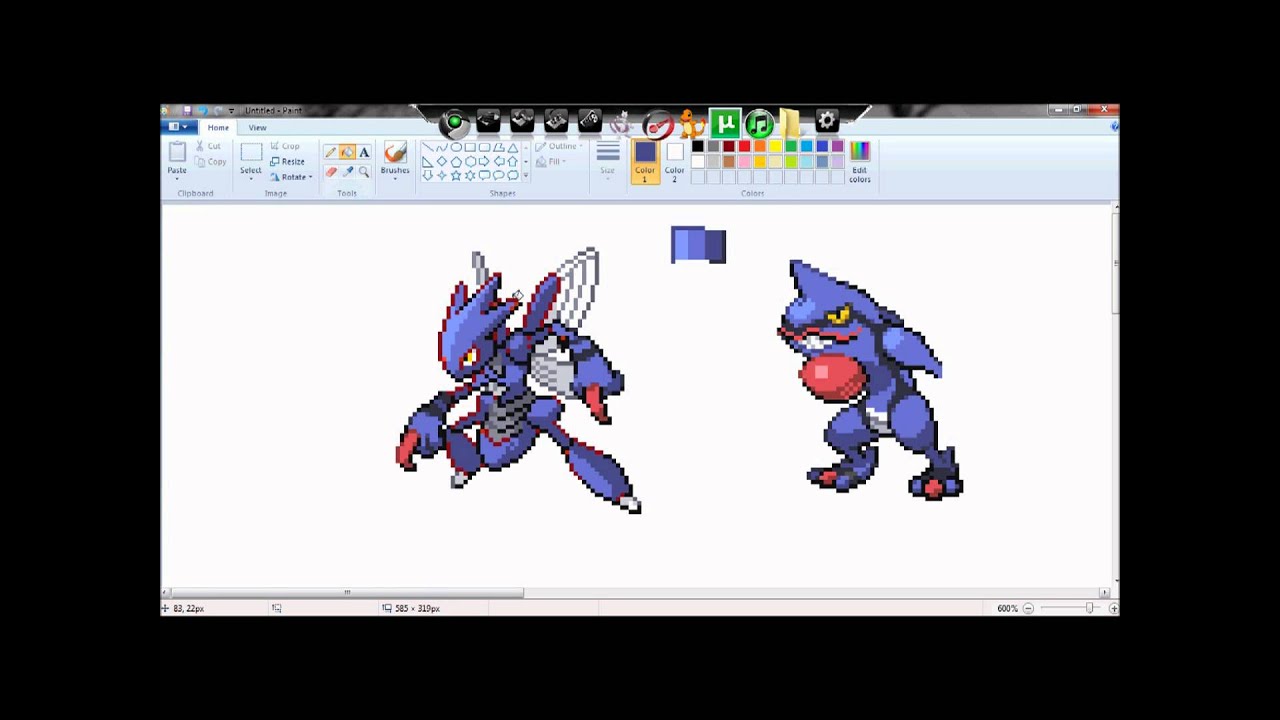
Task: Choose the Oval shape
Action: click(x=456, y=147)
